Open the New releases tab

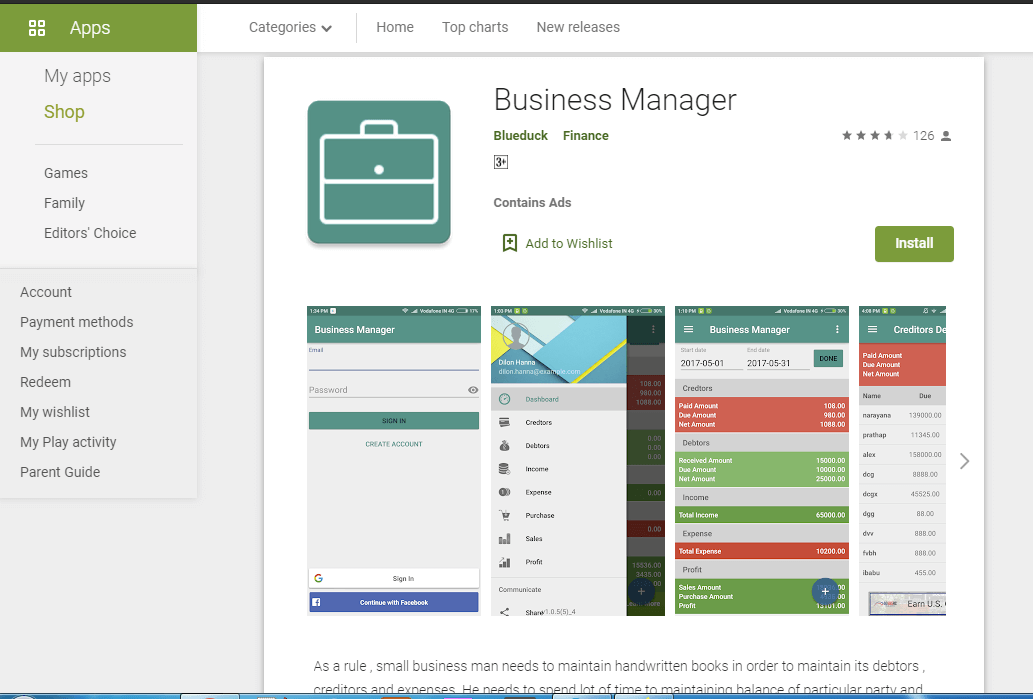tap(578, 27)
